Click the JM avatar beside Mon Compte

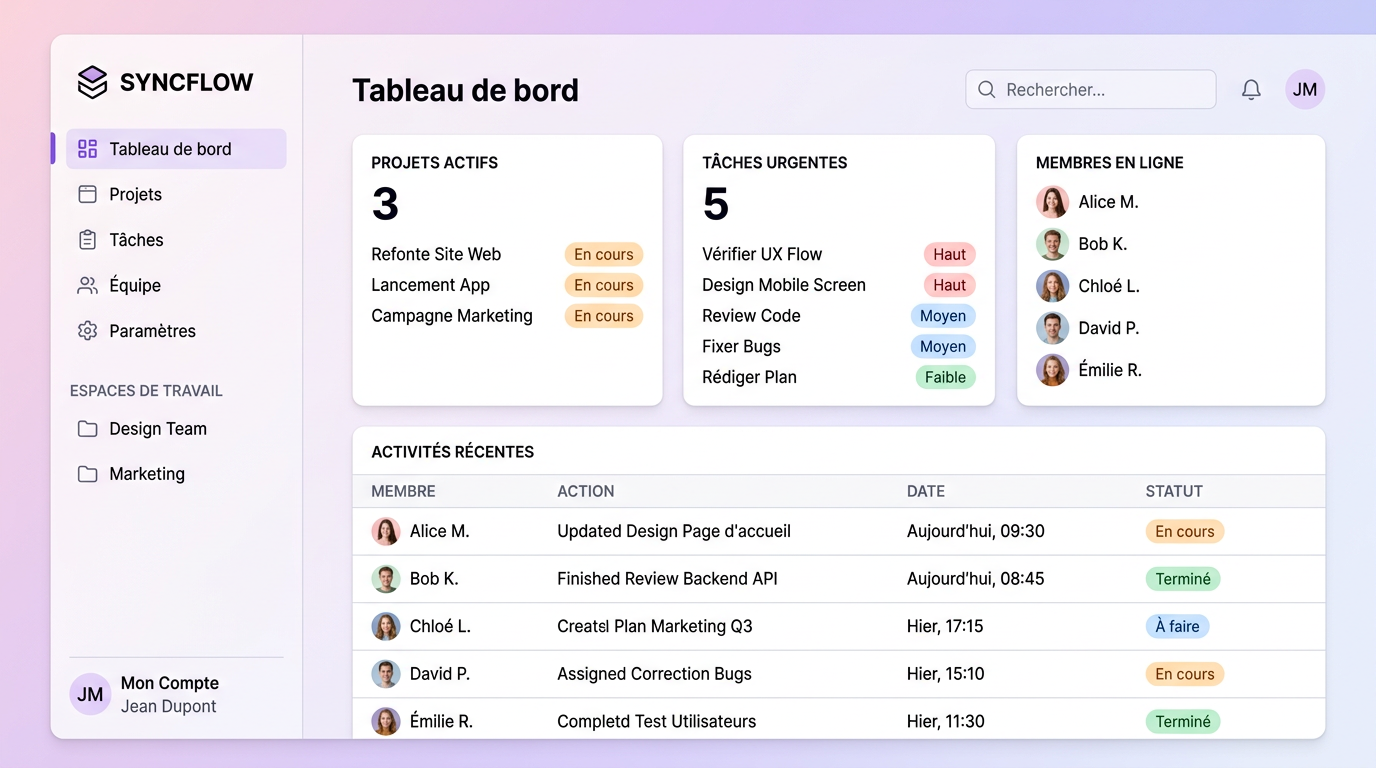point(90,694)
